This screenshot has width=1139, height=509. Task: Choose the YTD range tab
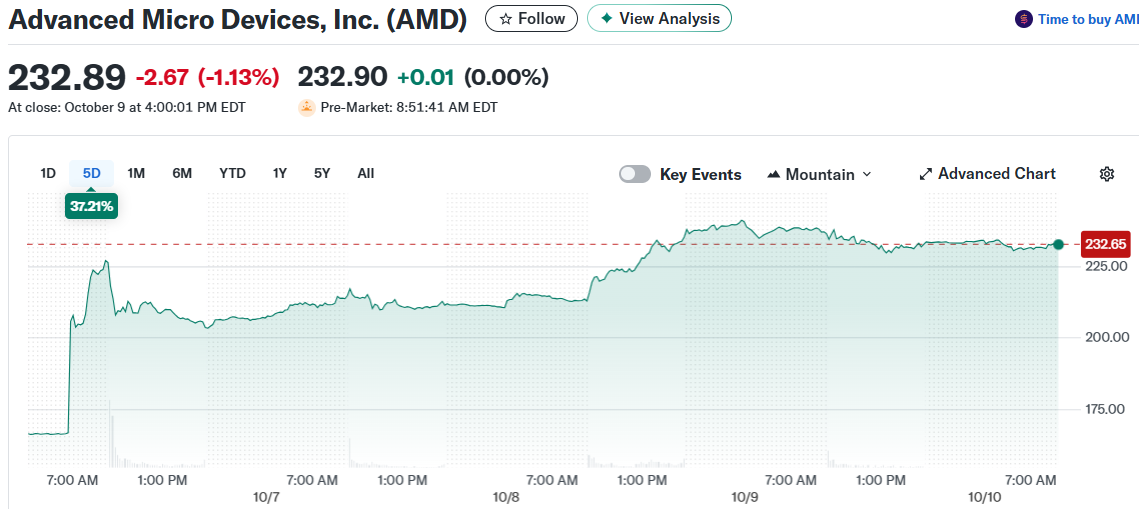(232, 173)
